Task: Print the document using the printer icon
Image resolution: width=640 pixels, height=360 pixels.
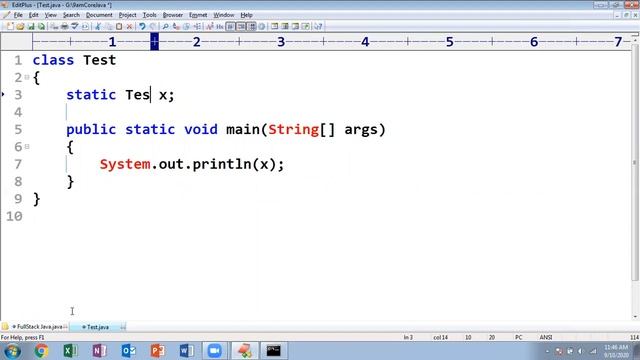Action: click(65, 27)
